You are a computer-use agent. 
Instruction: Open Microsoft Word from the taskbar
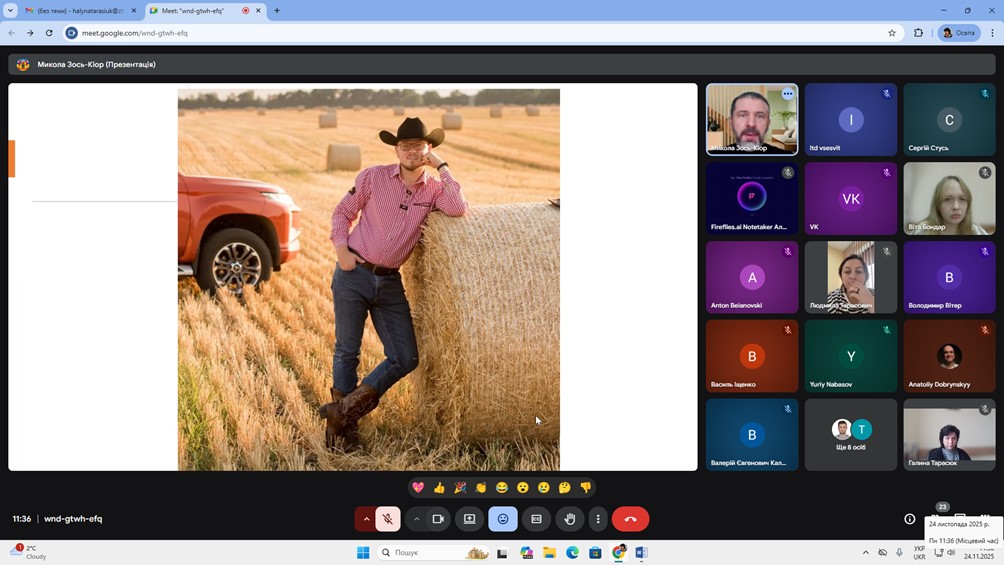tap(641, 552)
